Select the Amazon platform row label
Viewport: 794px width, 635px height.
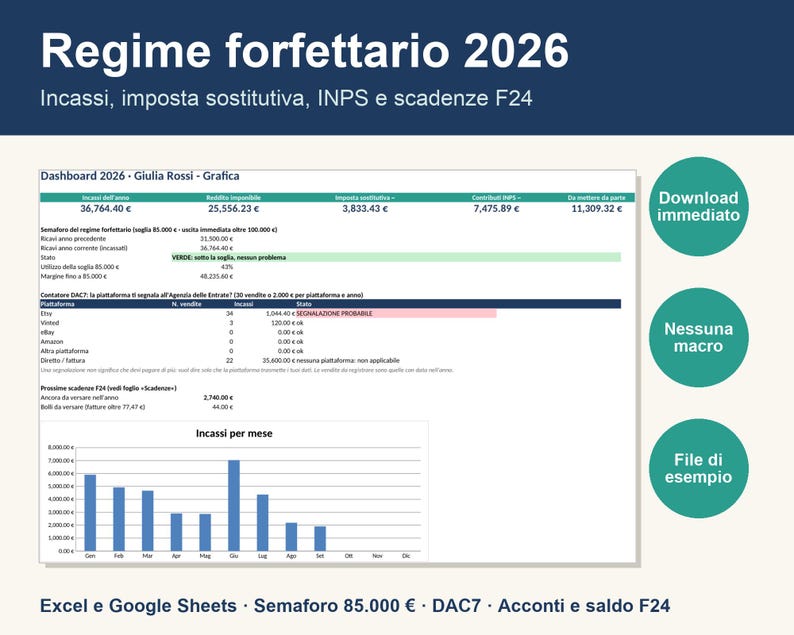tap(52, 342)
